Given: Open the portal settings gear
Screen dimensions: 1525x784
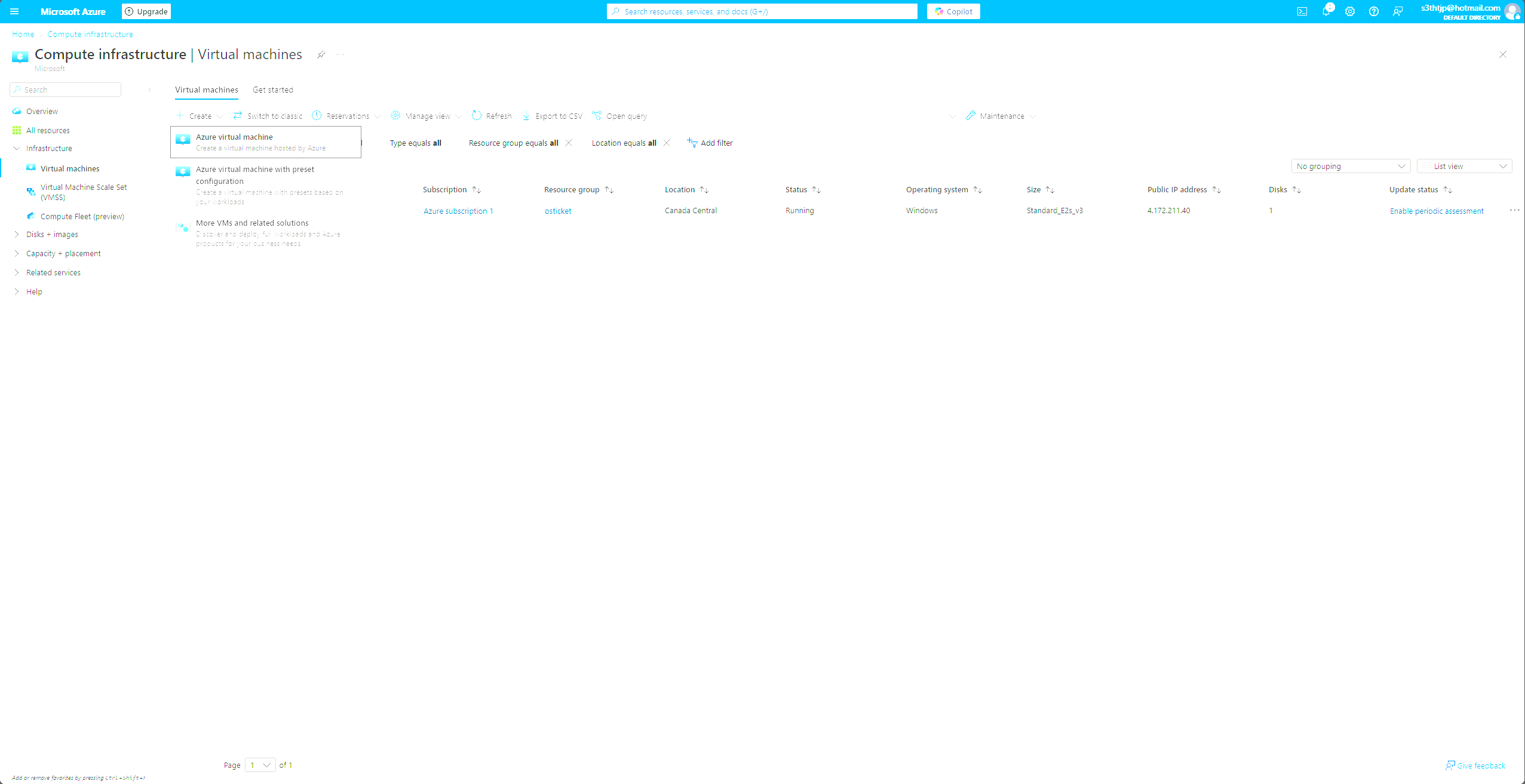Looking at the screenshot, I should (1350, 11).
